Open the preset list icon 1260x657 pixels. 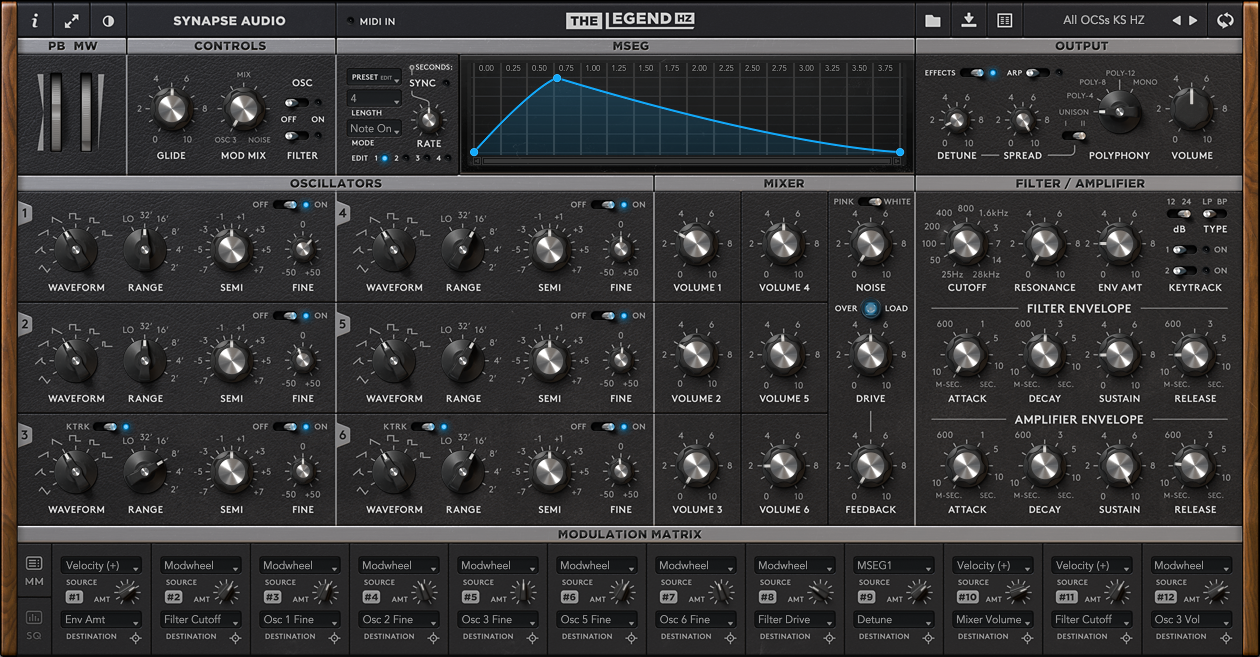click(1004, 20)
